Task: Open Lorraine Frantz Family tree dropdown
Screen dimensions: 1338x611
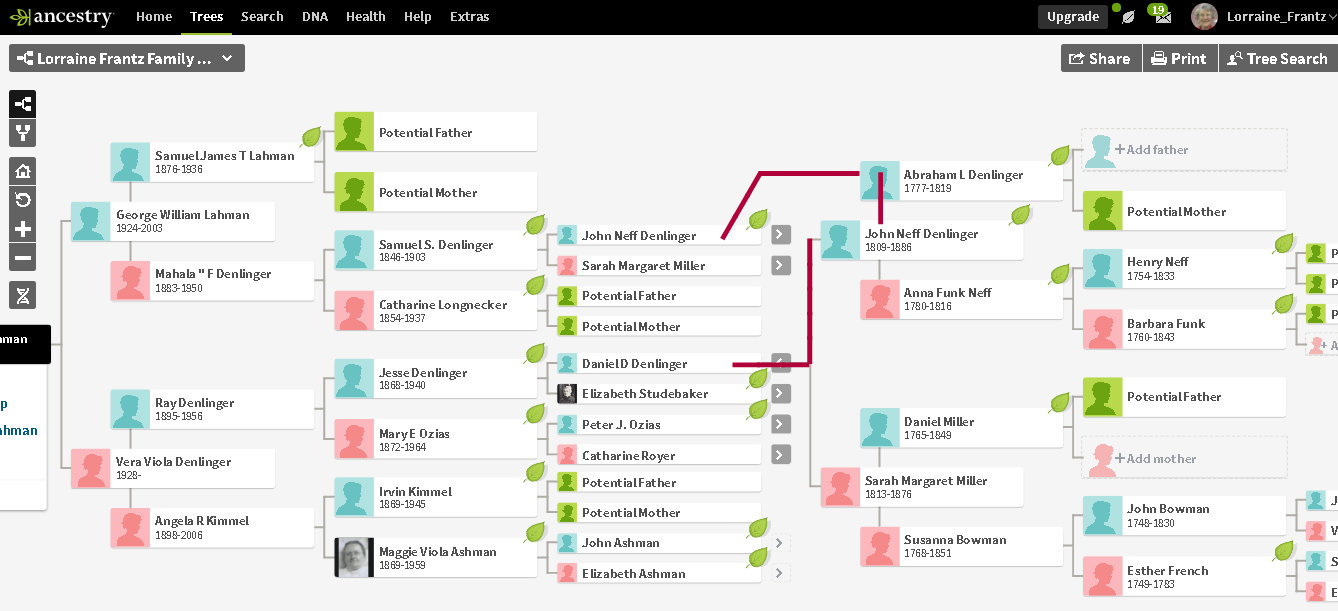Action: click(127, 59)
